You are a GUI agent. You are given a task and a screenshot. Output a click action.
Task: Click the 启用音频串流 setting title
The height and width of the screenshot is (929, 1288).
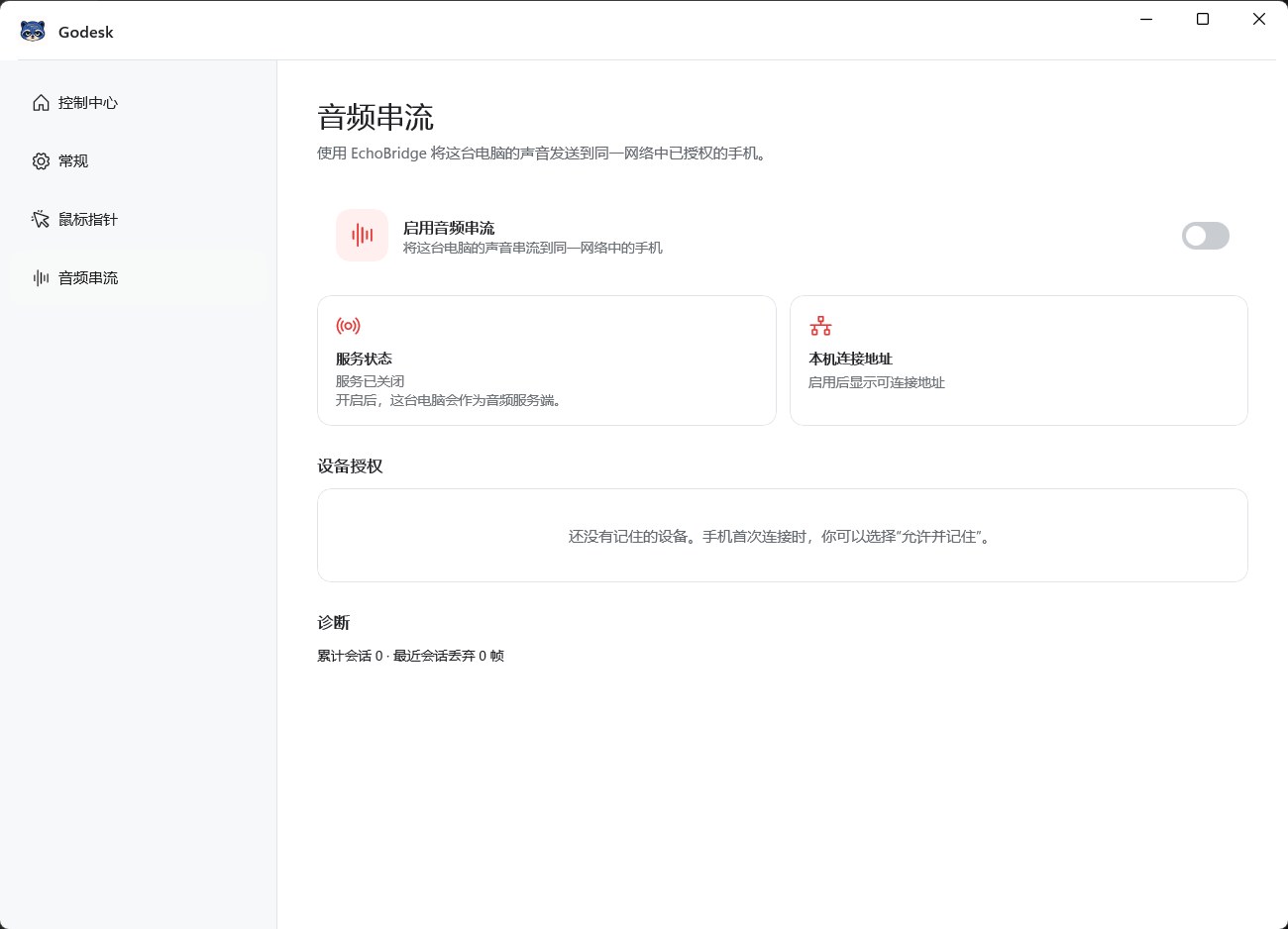click(x=449, y=228)
